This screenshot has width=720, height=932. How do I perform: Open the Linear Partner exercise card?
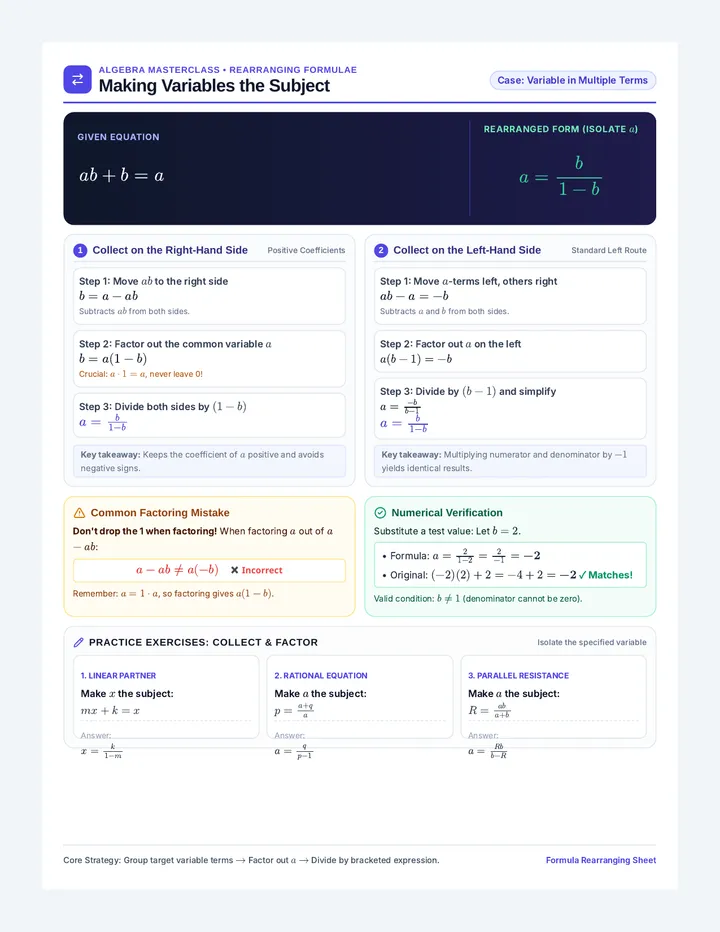[166, 697]
